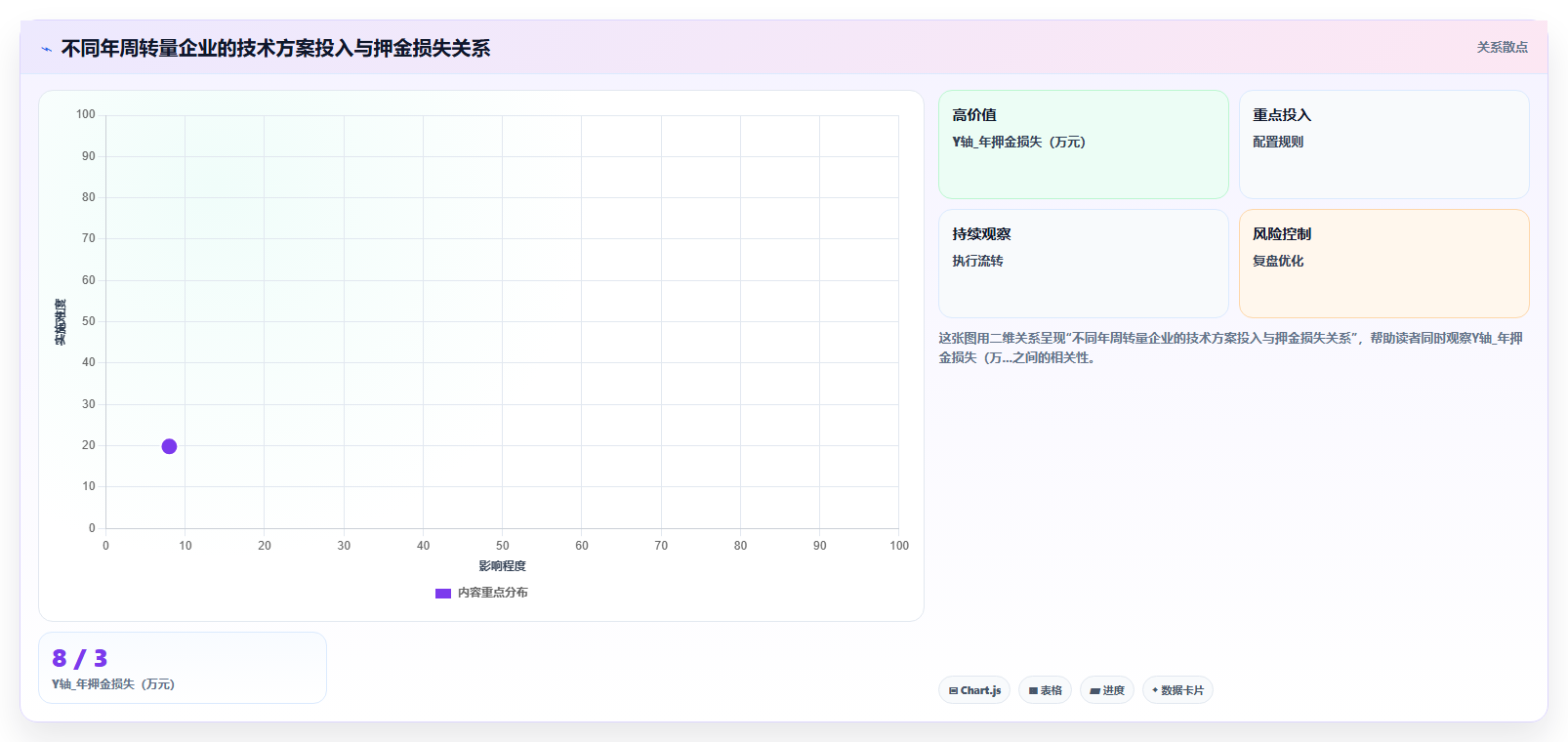This screenshot has height=742, width=1568.
Task: Click the 执行流转 text in 持续观察 card
Action: click(x=977, y=261)
